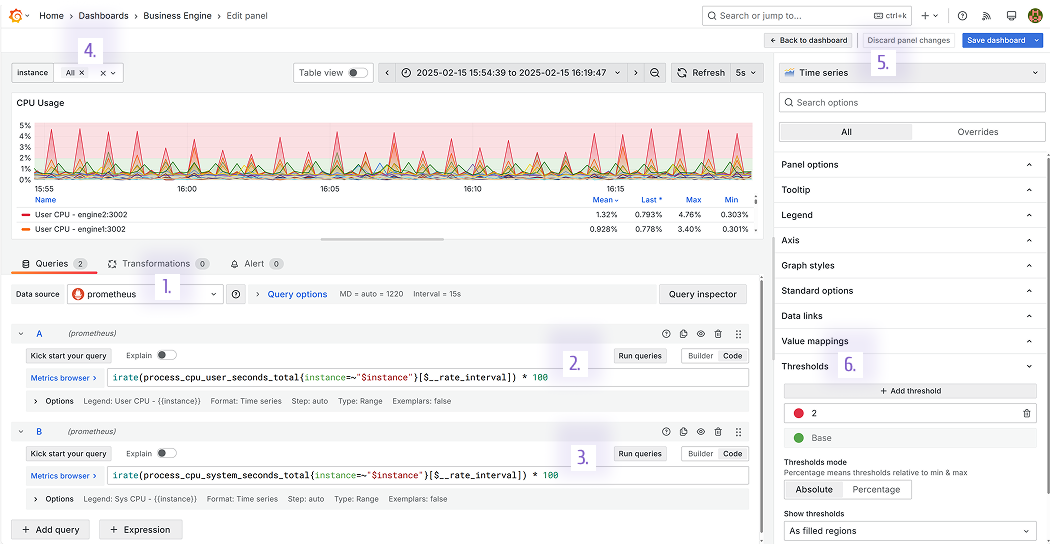Duplicate query A

pyautogui.click(x=683, y=334)
